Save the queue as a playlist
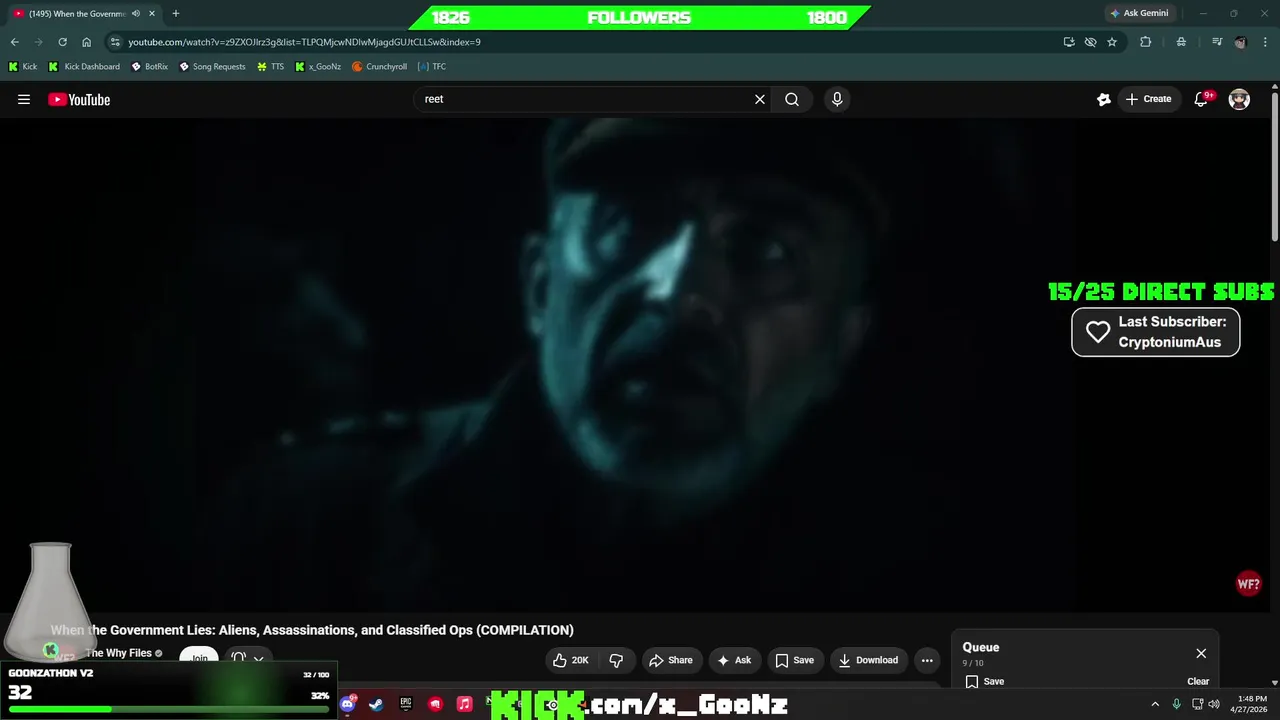Screen dimensions: 1280x720 pos(985,681)
